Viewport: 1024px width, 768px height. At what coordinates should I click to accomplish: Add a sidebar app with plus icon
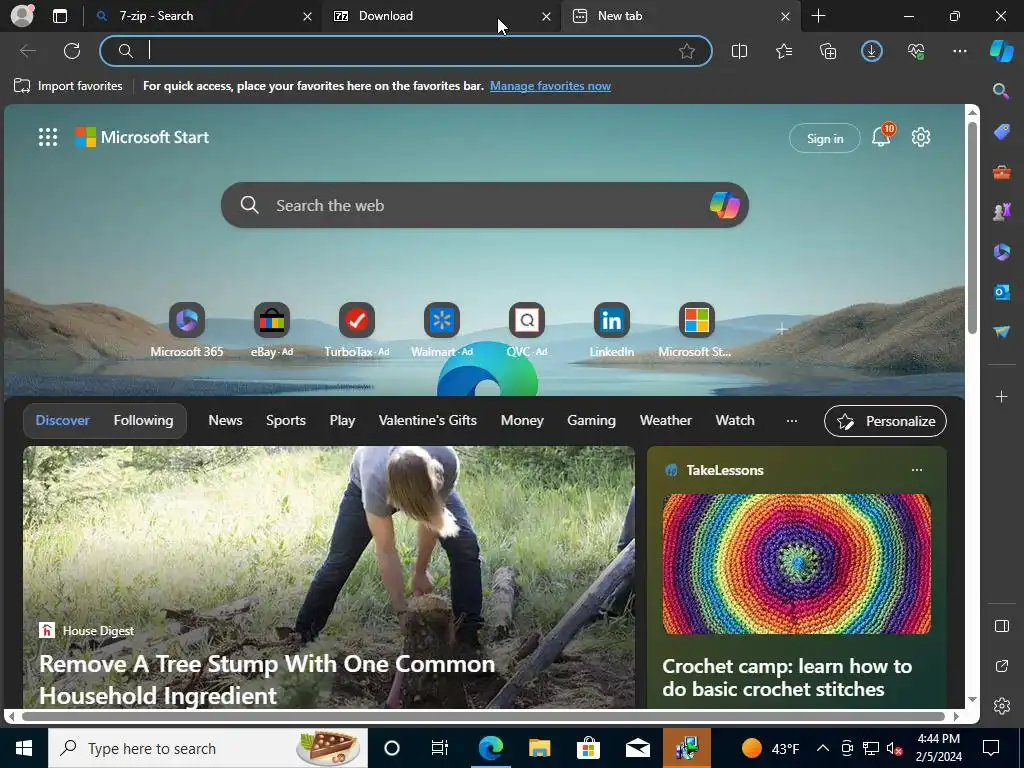(x=1001, y=396)
